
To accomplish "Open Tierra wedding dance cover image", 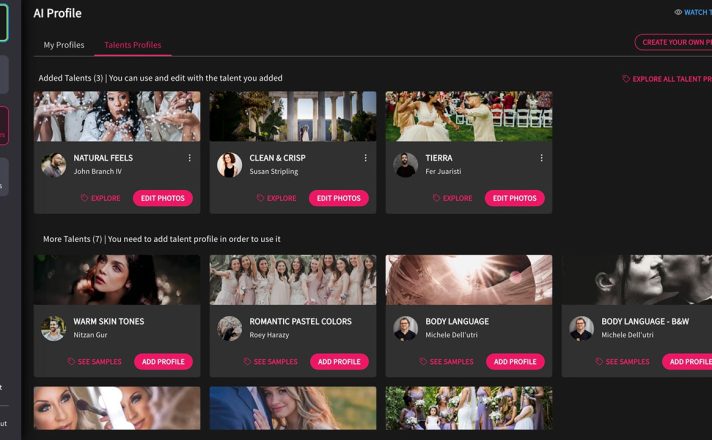I will pyautogui.click(x=469, y=116).
